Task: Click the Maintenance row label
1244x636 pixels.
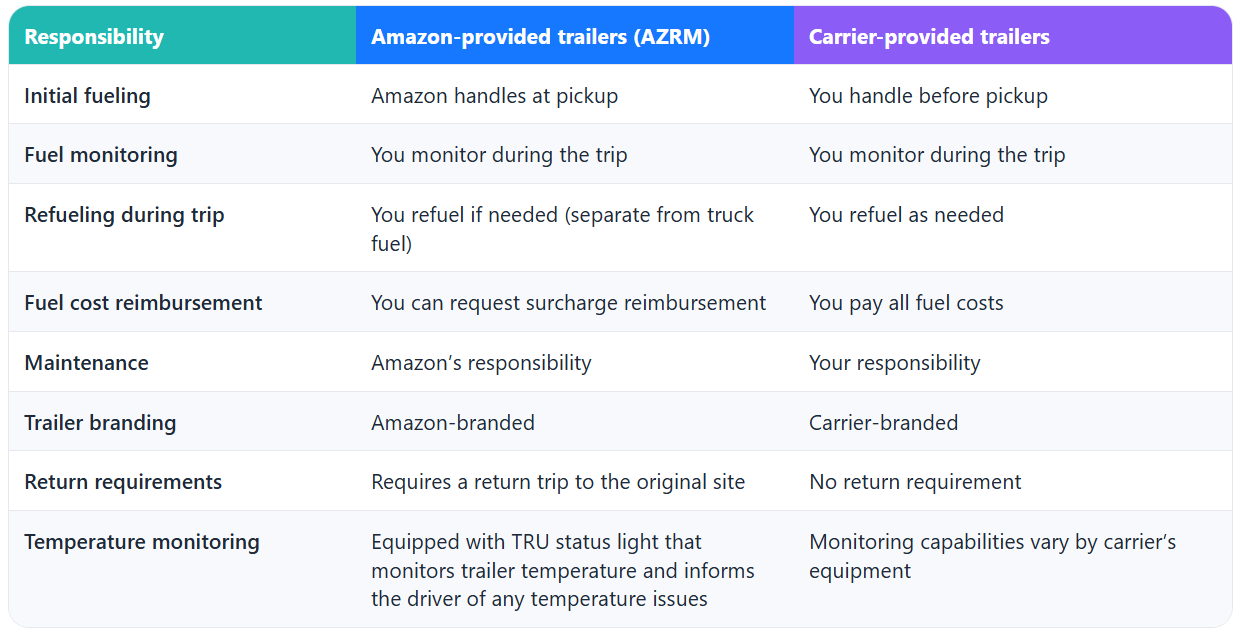Action: pyautogui.click(x=86, y=363)
